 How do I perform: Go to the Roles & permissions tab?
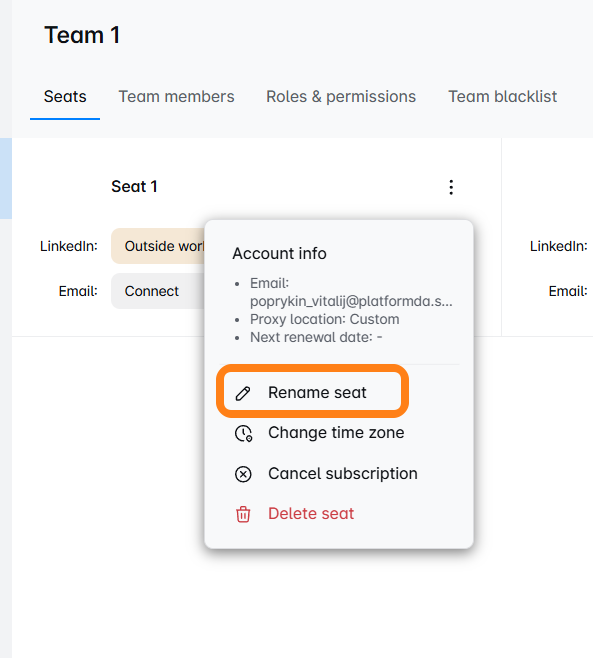(341, 97)
